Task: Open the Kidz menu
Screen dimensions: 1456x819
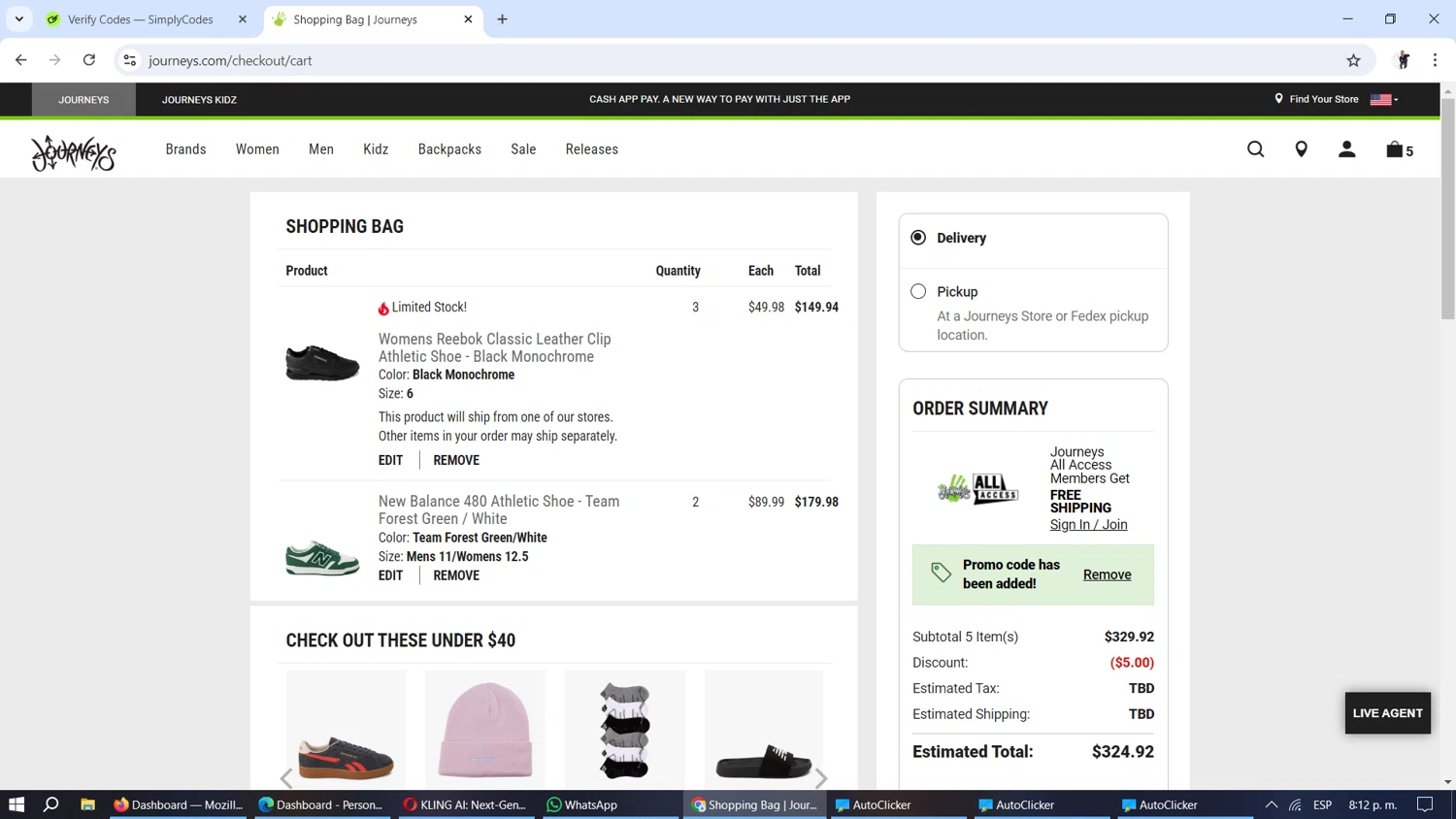Action: point(376,149)
